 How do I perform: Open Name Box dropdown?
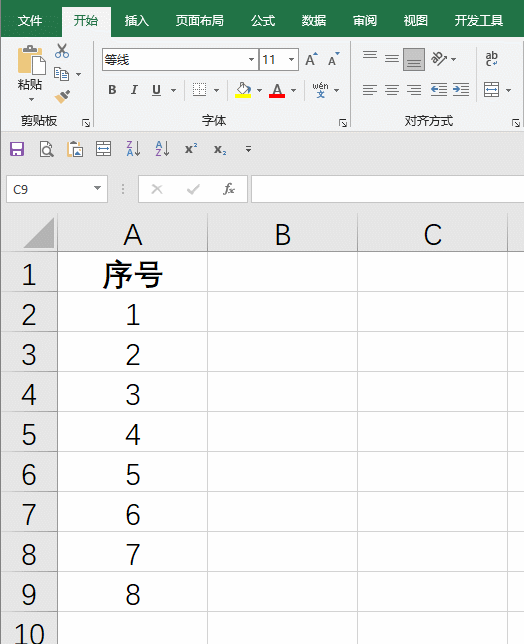pyautogui.click(x=97, y=188)
